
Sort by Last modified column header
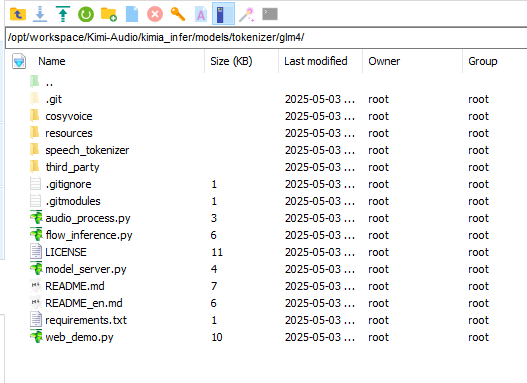[316, 61]
